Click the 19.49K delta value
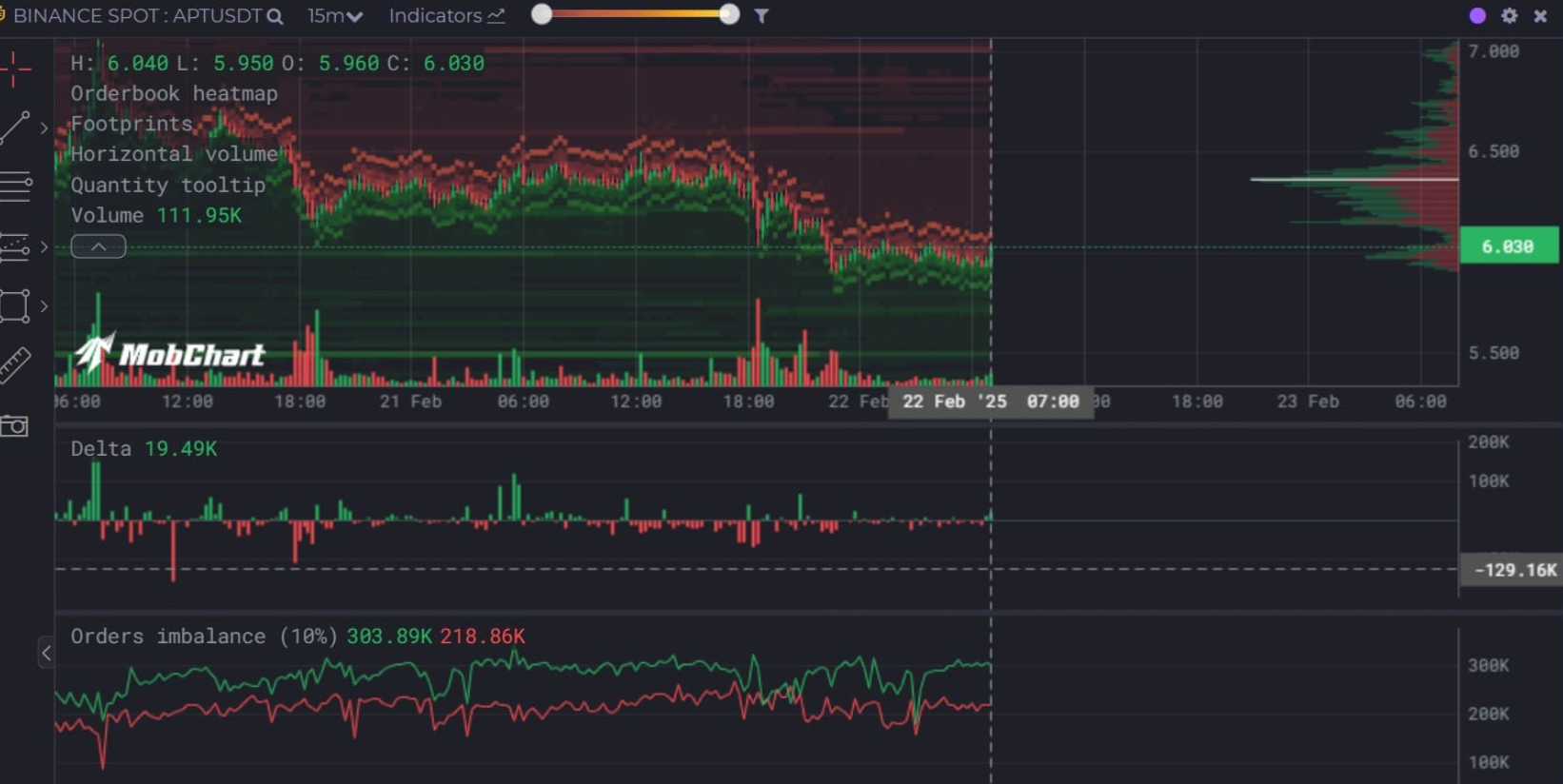The image size is (1563, 784). [181, 448]
